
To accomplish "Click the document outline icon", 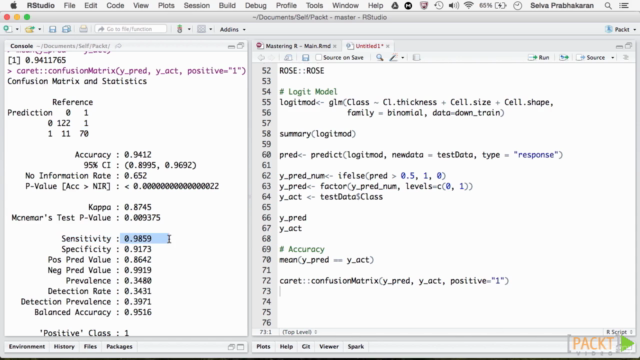I will [x=626, y=58].
